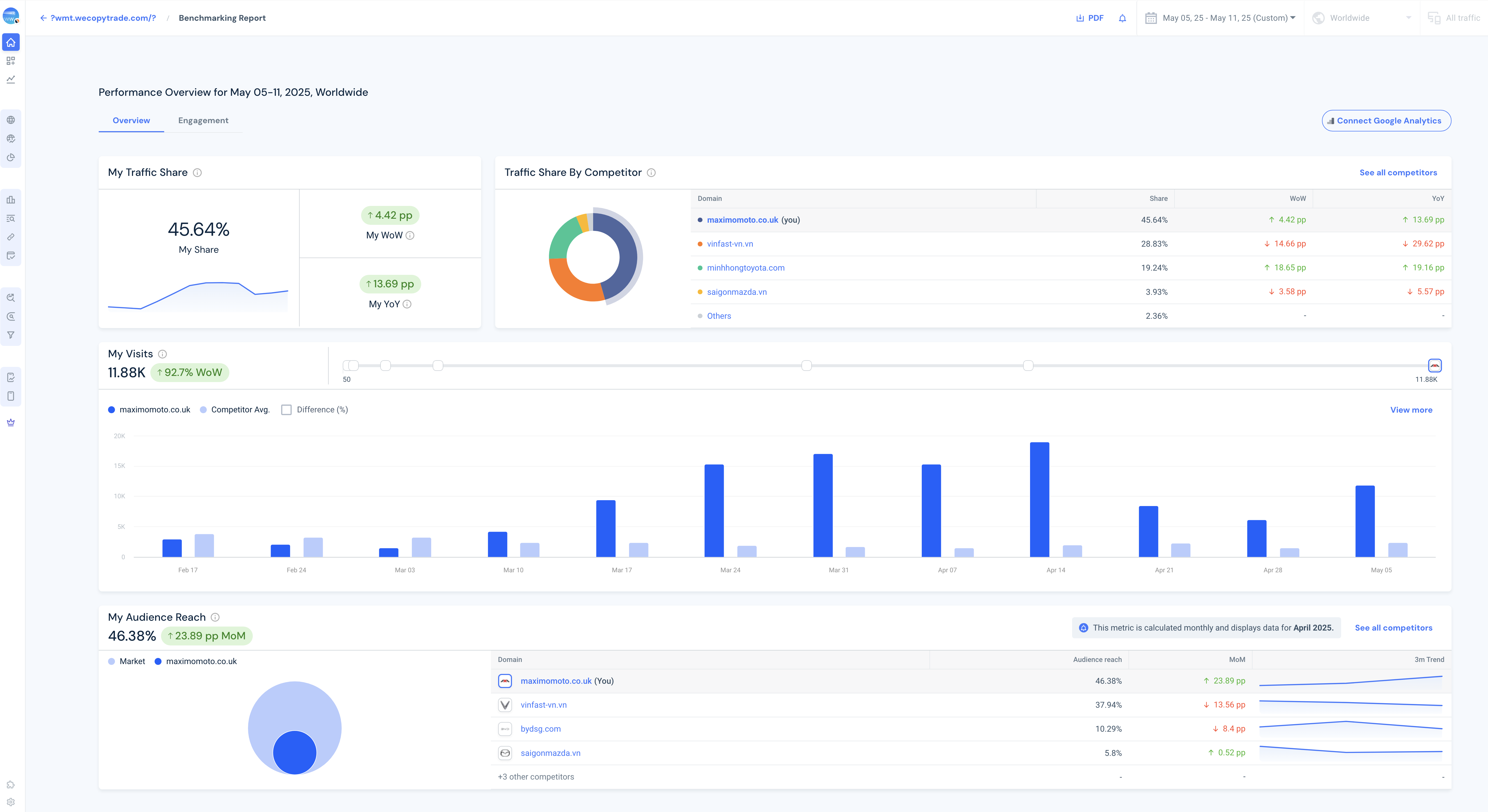Viewport: 1488px width, 812px height.
Task: Expand the Worldwide country dropdown
Action: 1362,18
